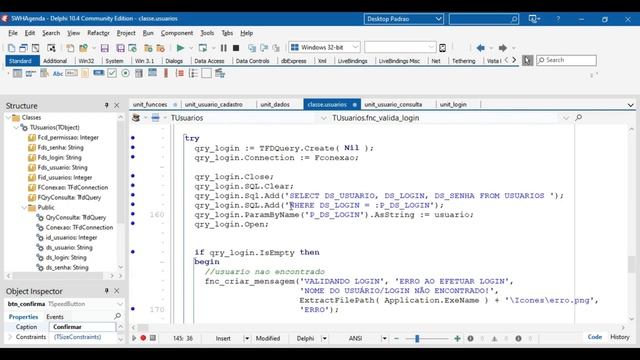Open the Refactor menu
The image size is (640, 360).
coord(98,33)
